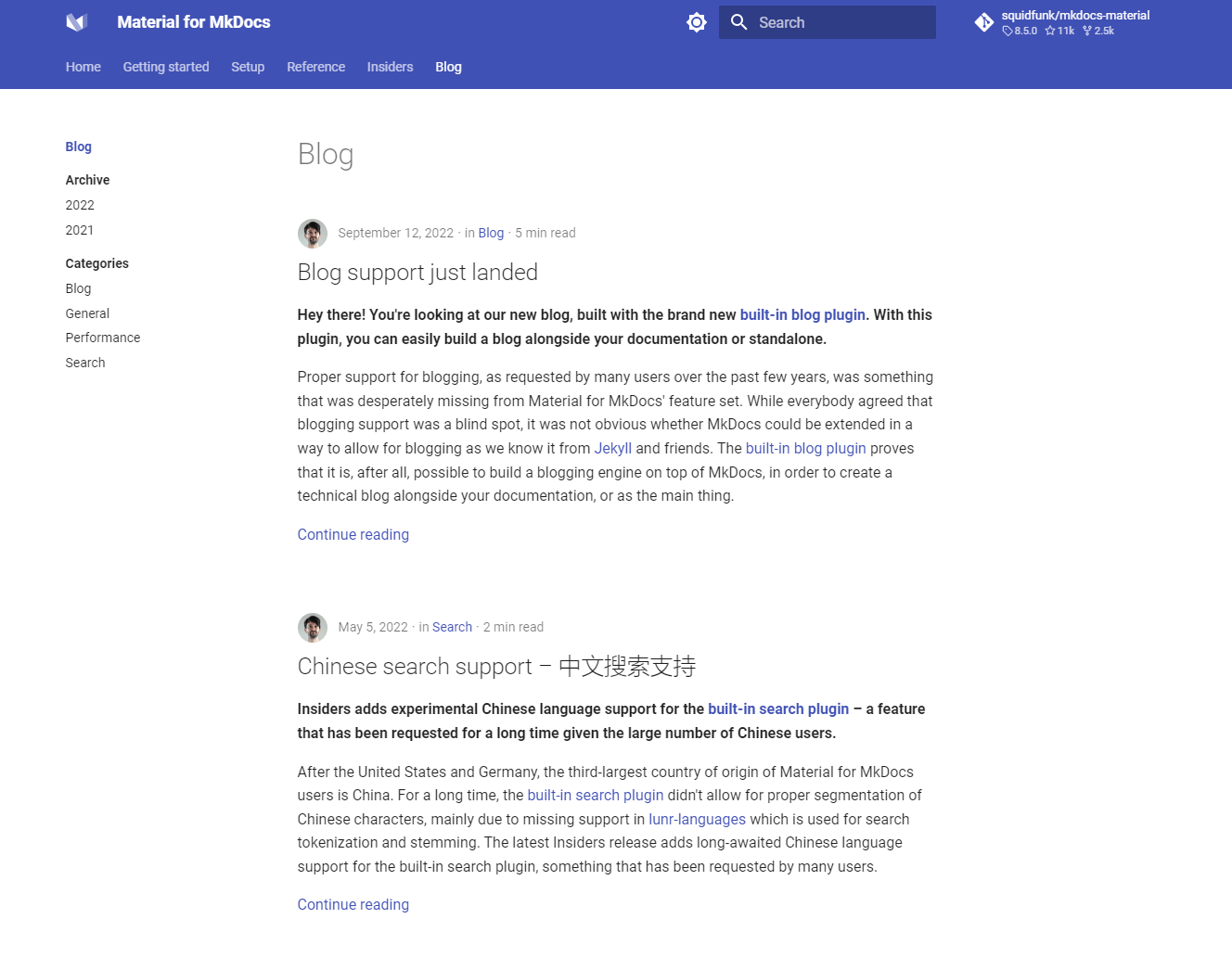Click the search magnifier icon
Screen dimensions: 1232x970
click(x=738, y=21)
